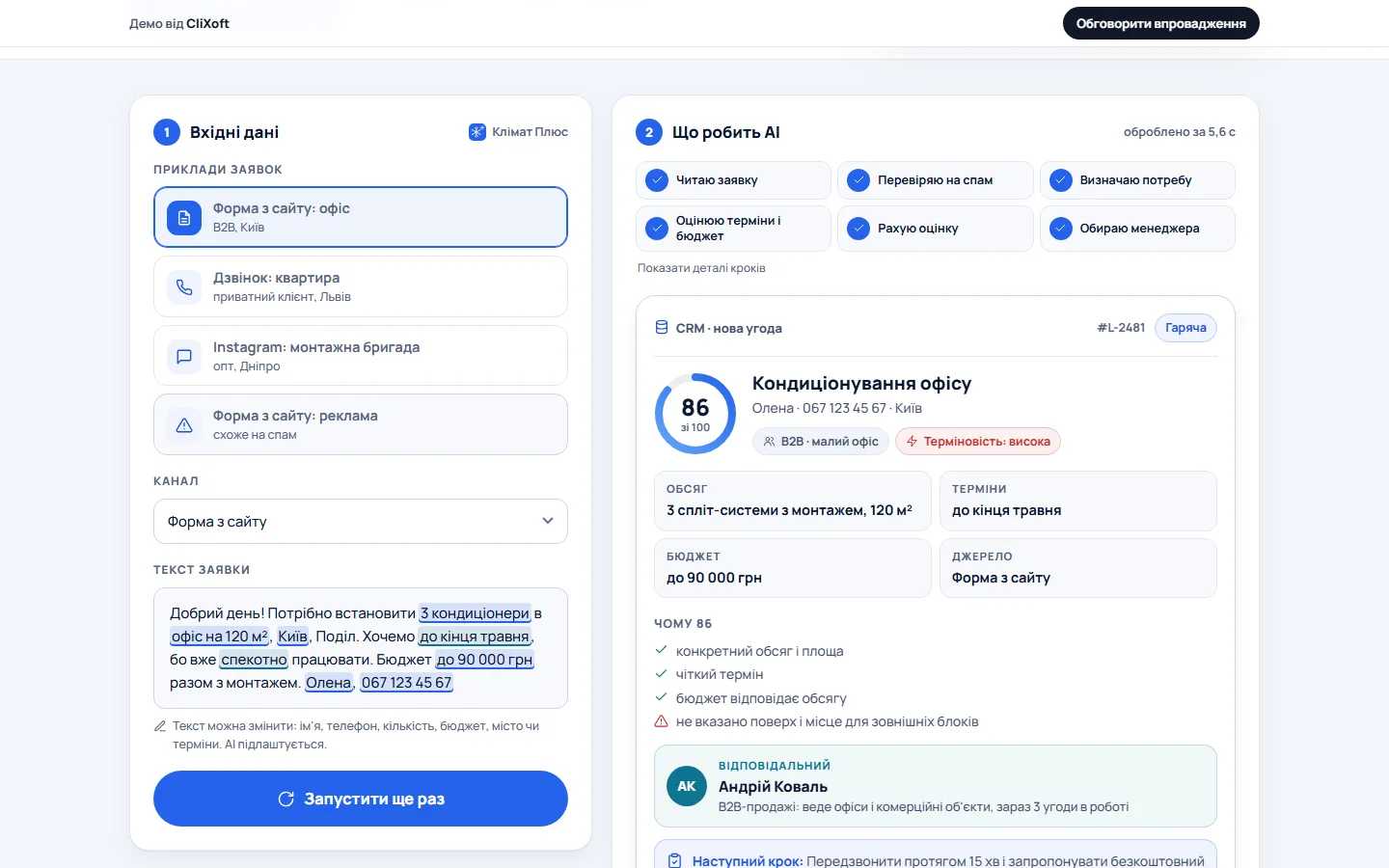
Task: Click the Перевіряю на спам step check
Action: pyautogui.click(x=858, y=180)
